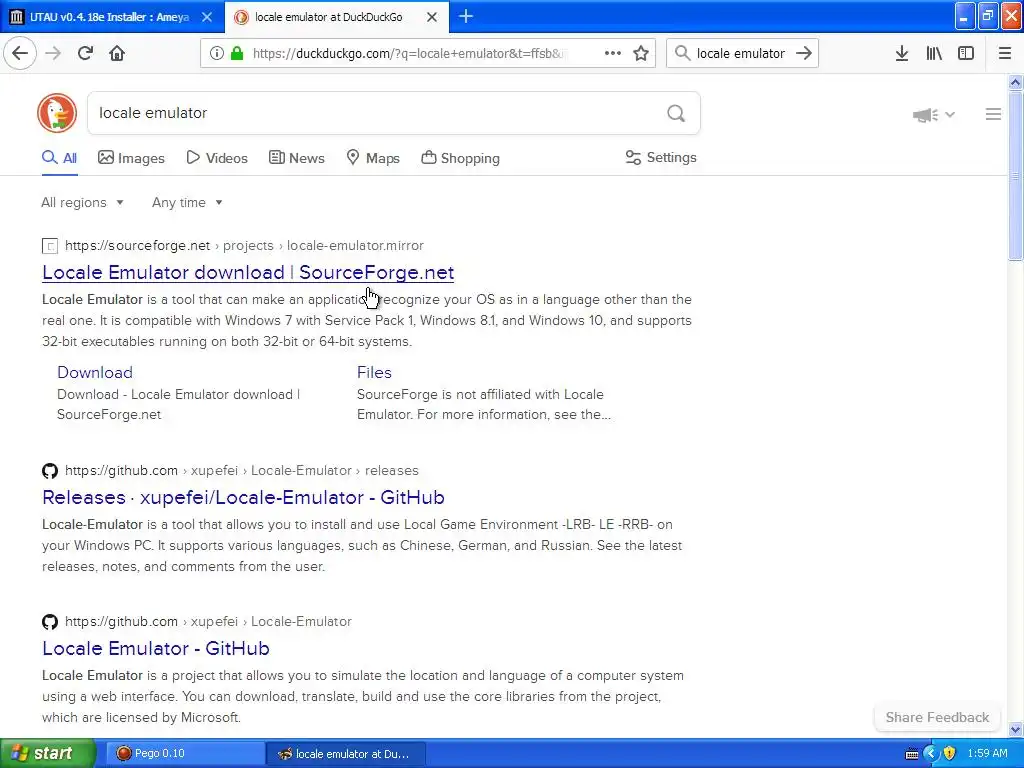The width and height of the screenshot is (1024, 768).
Task: Switch to Shopping results
Action: 460,158
